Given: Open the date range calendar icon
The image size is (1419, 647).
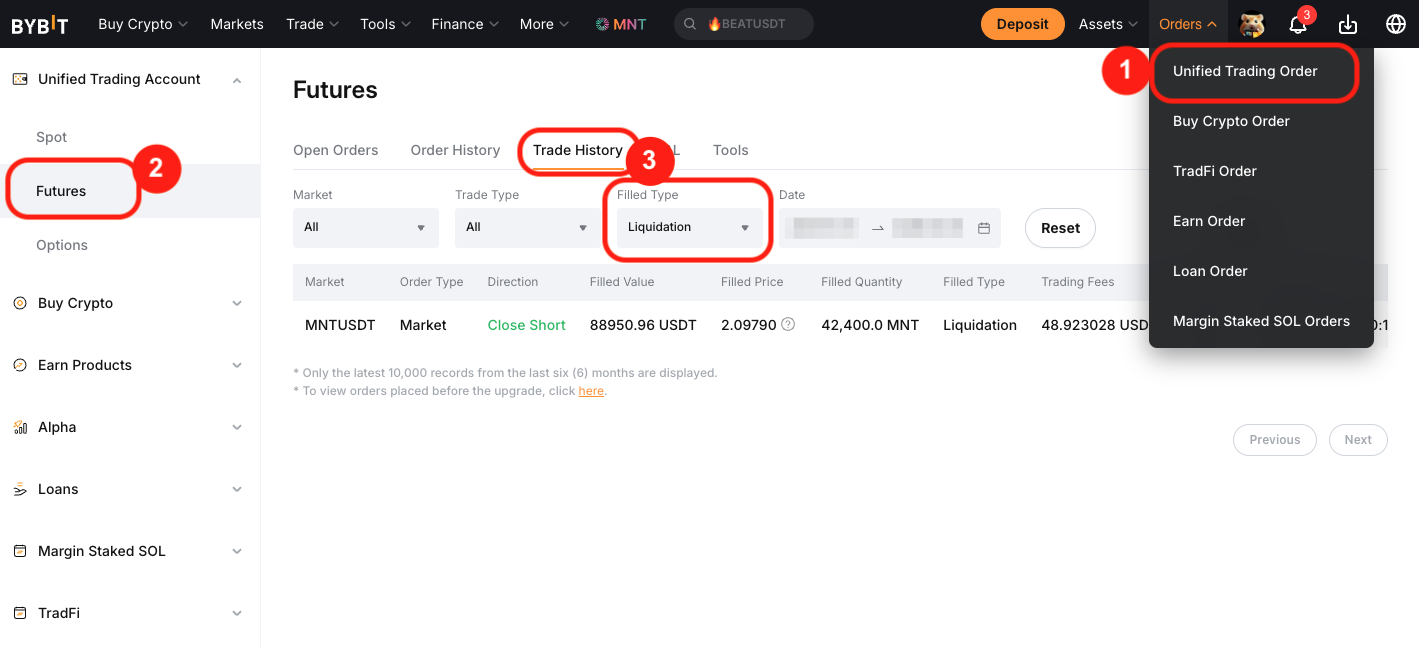Looking at the screenshot, I should (984, 228).
